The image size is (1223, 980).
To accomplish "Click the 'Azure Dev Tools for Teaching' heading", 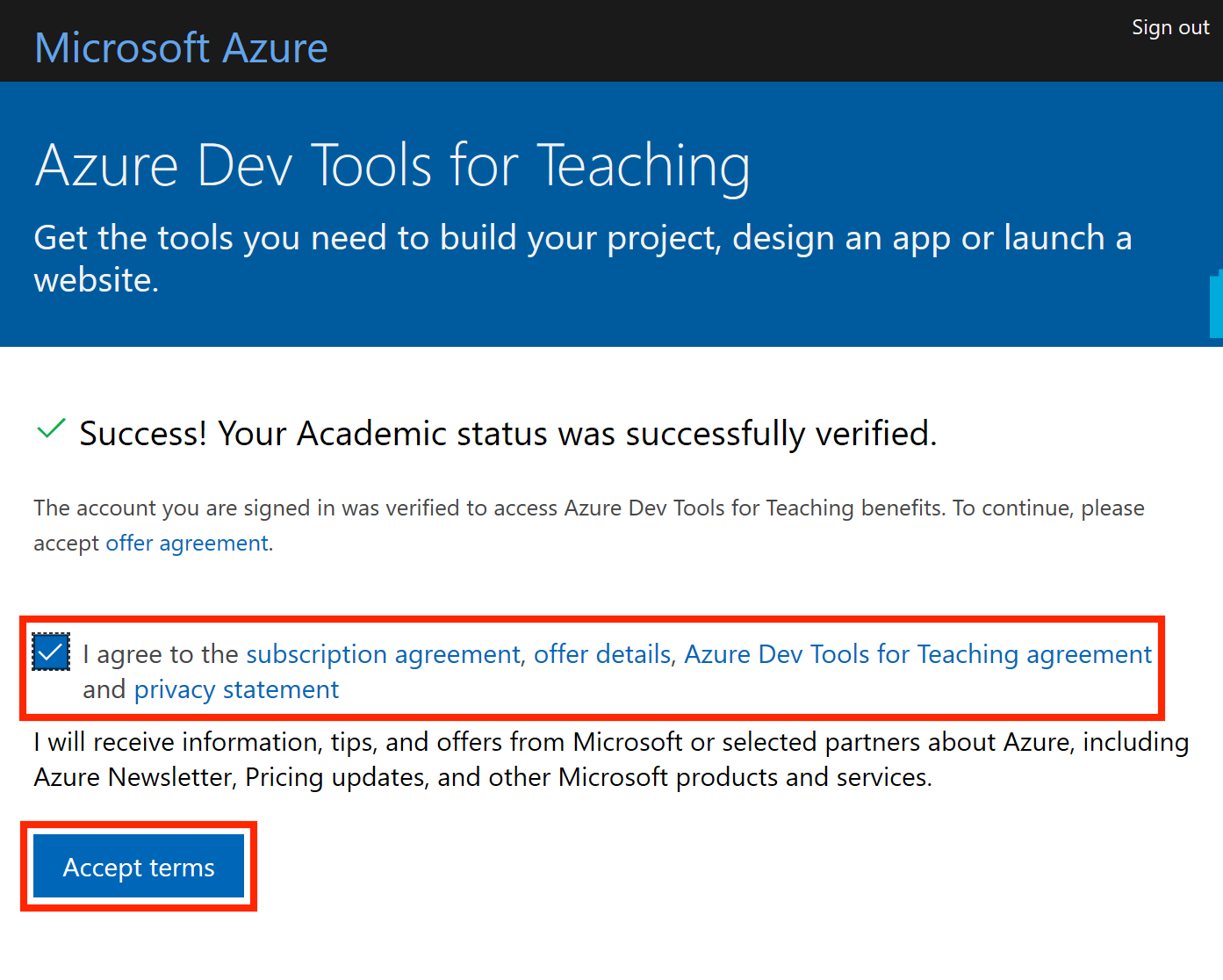I will [392, 165].
